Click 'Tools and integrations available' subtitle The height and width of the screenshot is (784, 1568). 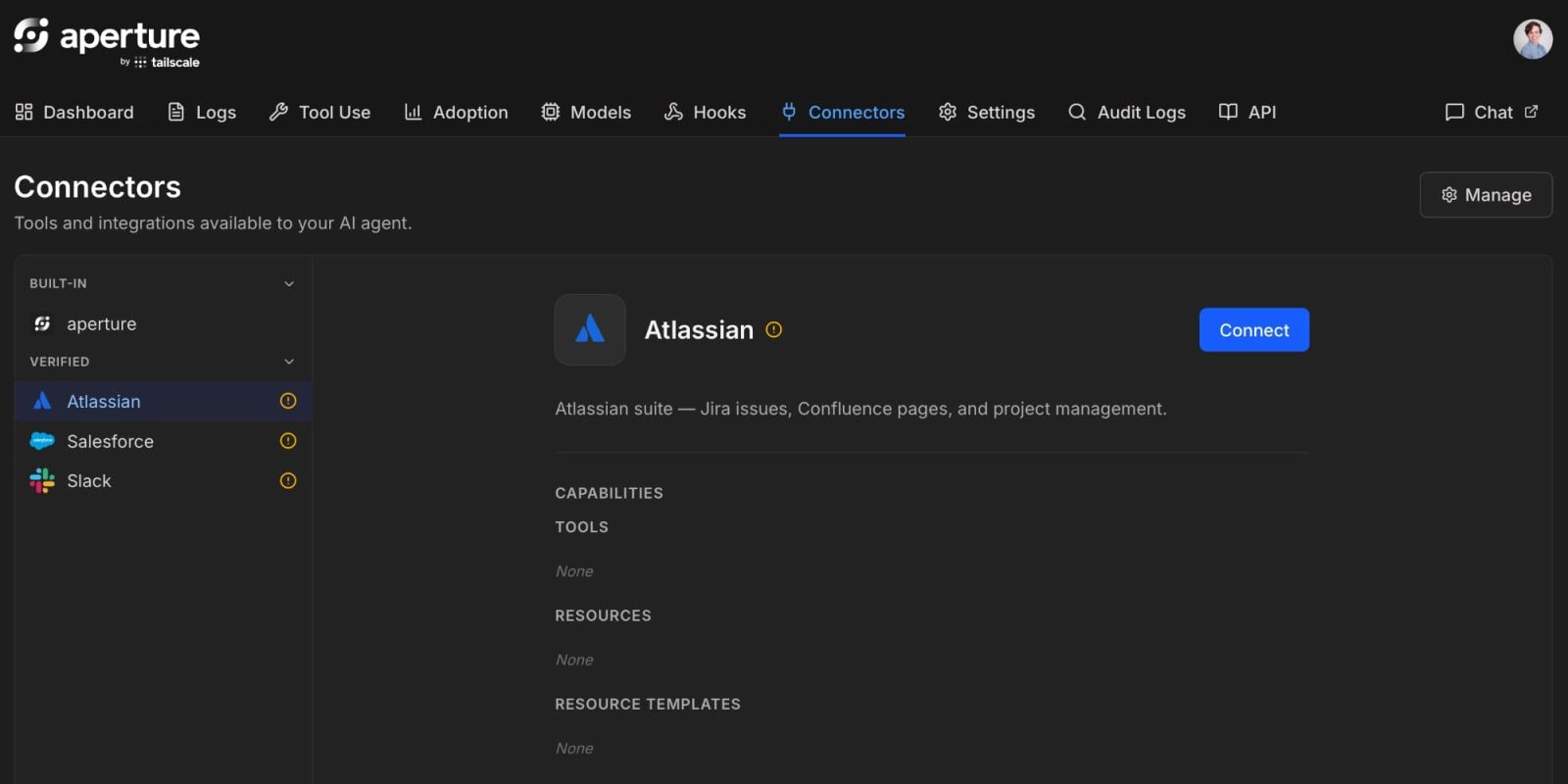213,223
